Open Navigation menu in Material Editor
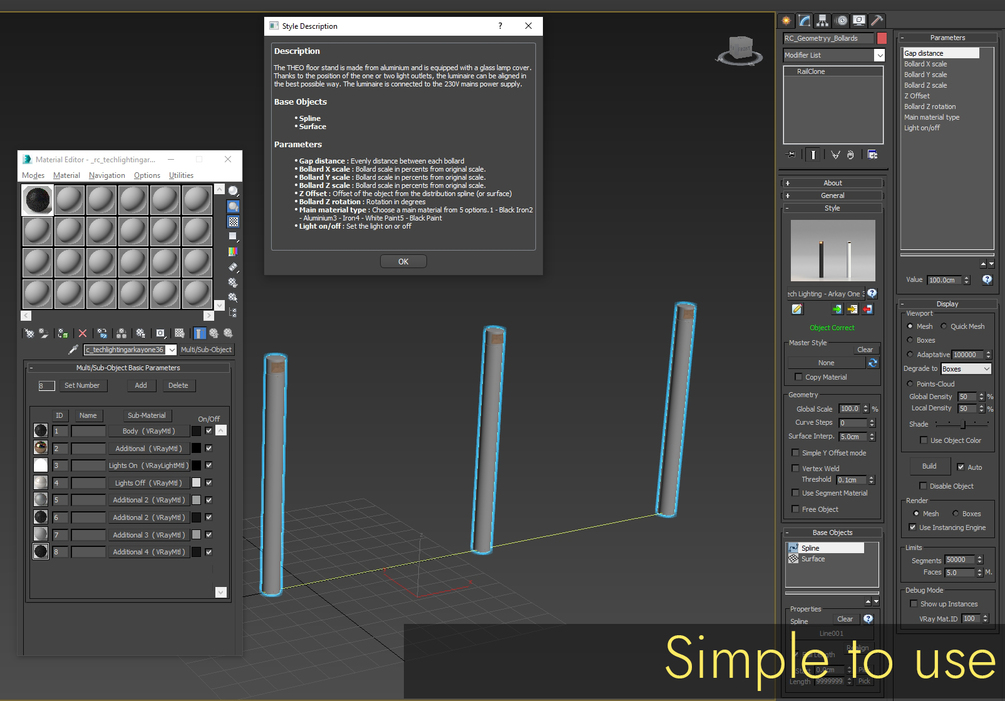The width and height of the screenshot is (1005, 701). (107, 176)
